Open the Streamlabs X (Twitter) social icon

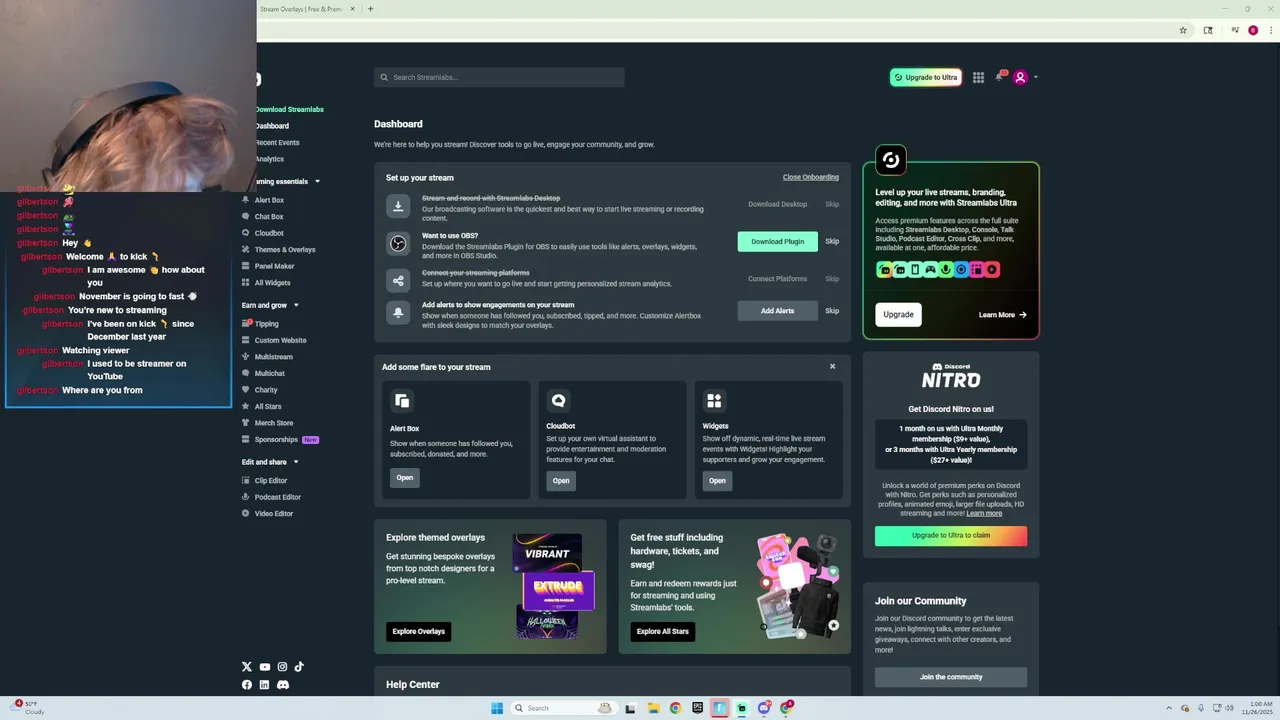coord(247,667)
